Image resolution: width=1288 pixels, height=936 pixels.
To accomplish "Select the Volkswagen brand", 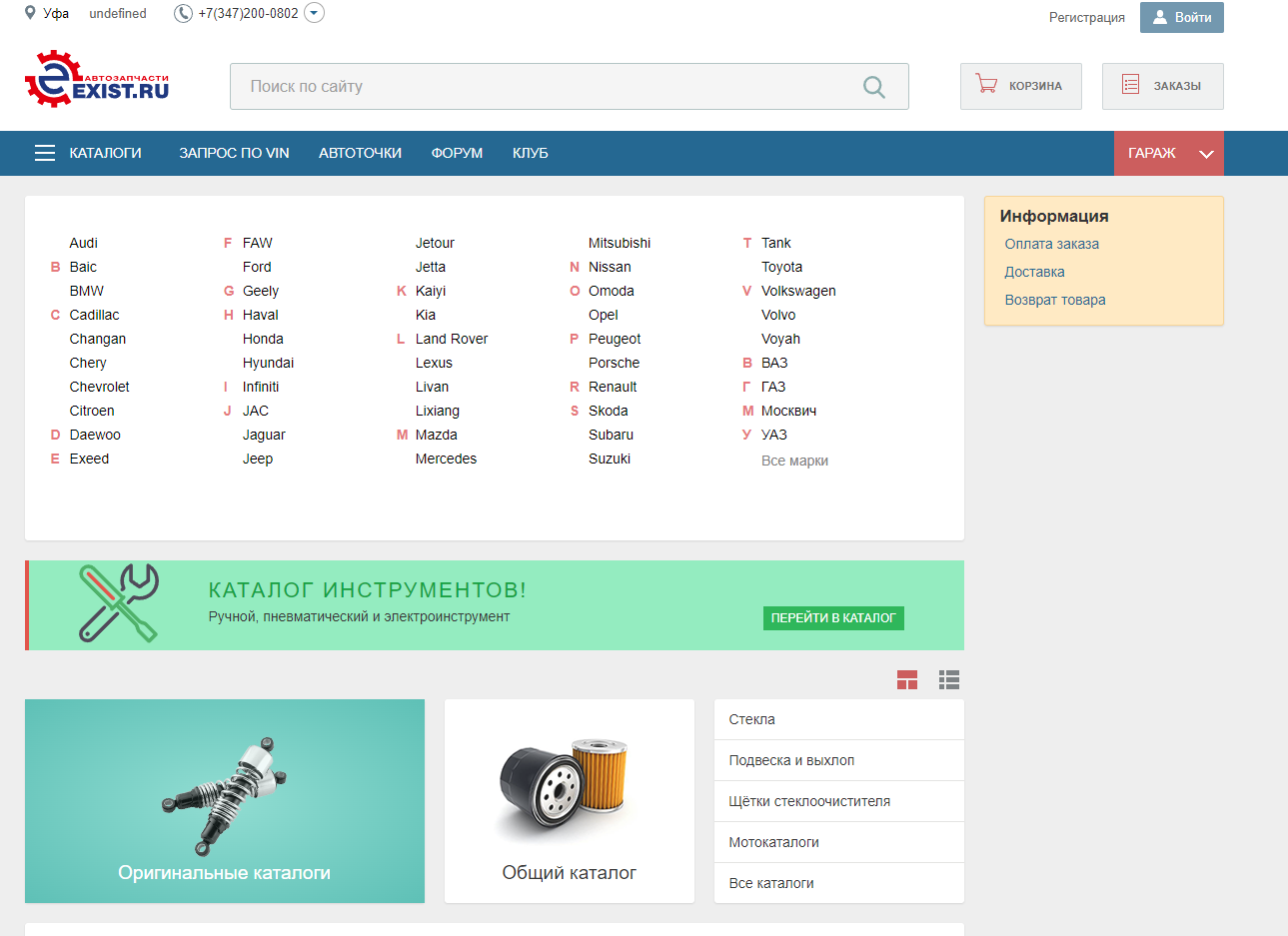I will (798, 291).
